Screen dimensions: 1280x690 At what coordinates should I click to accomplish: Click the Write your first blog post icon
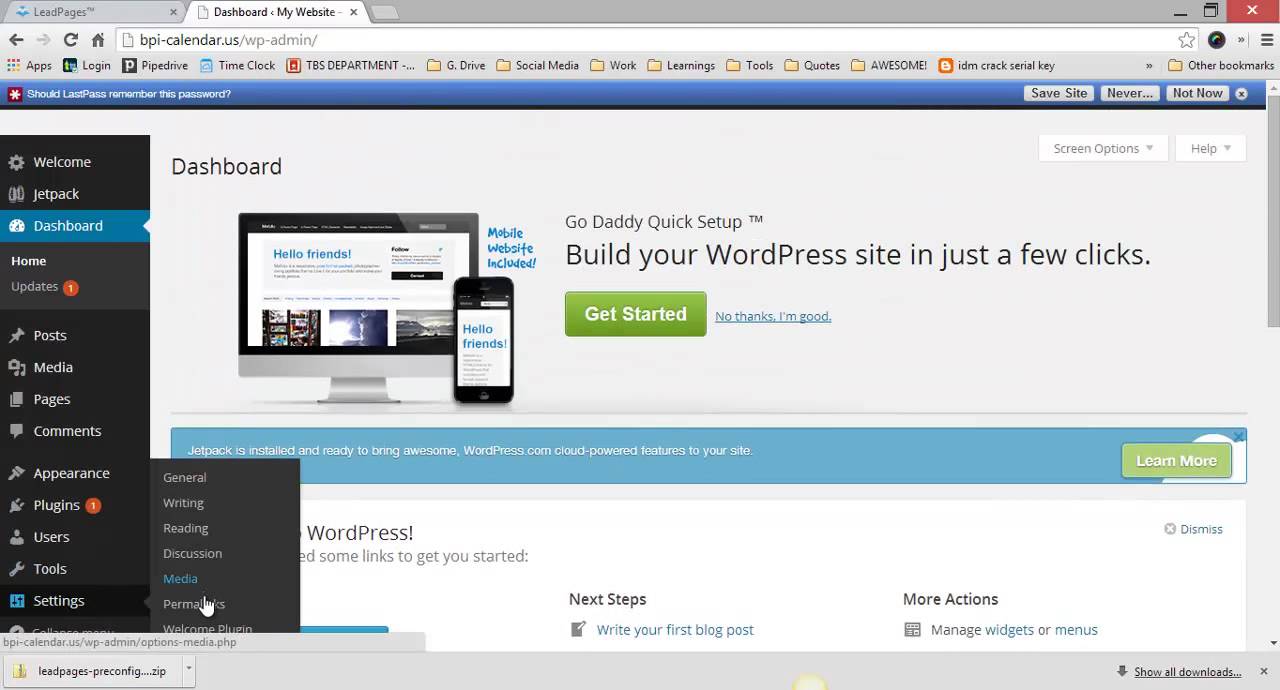[x=578, y=629]
